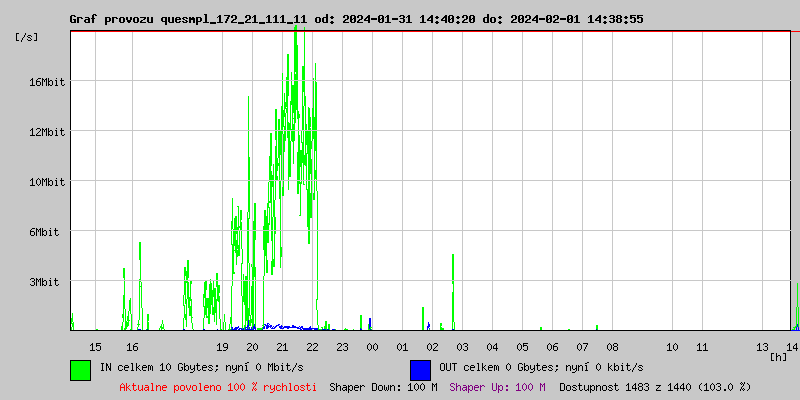Click hour label '00' on x-axis
The width and height of the screenshot is (800, 400).
pyautogui.click(x=372, y=347)
